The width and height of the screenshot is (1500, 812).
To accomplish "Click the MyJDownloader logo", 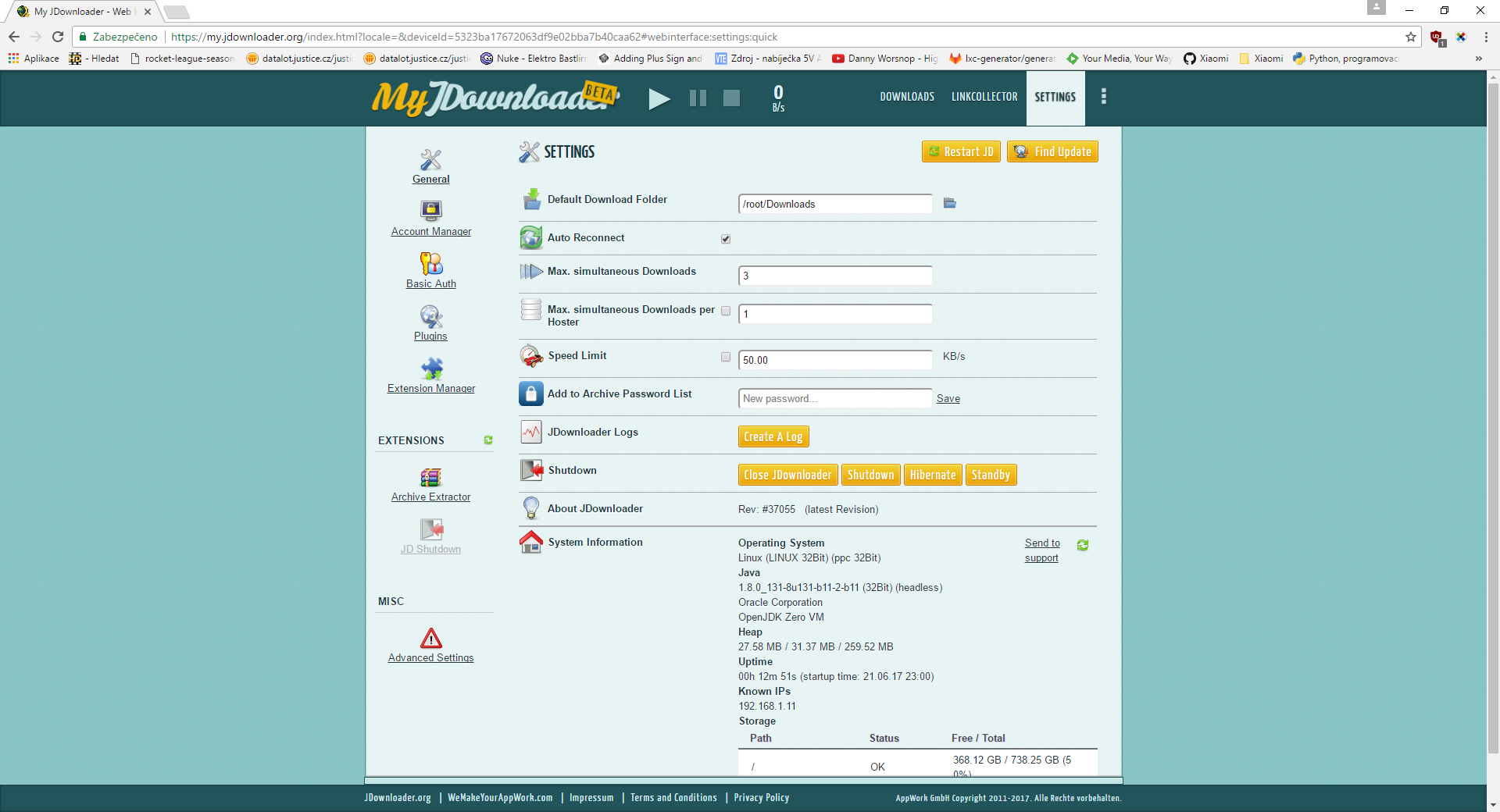I will coord(495,98).
